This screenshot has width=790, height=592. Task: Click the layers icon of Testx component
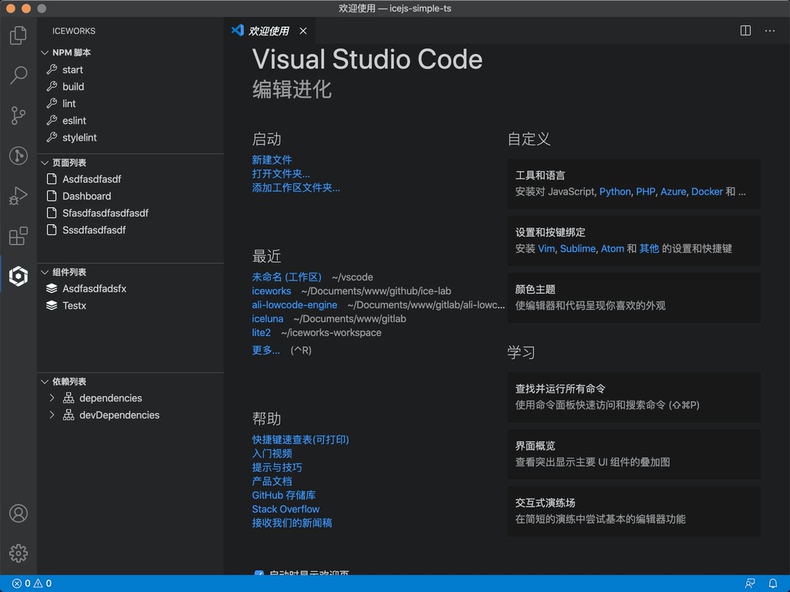[51, 305]
